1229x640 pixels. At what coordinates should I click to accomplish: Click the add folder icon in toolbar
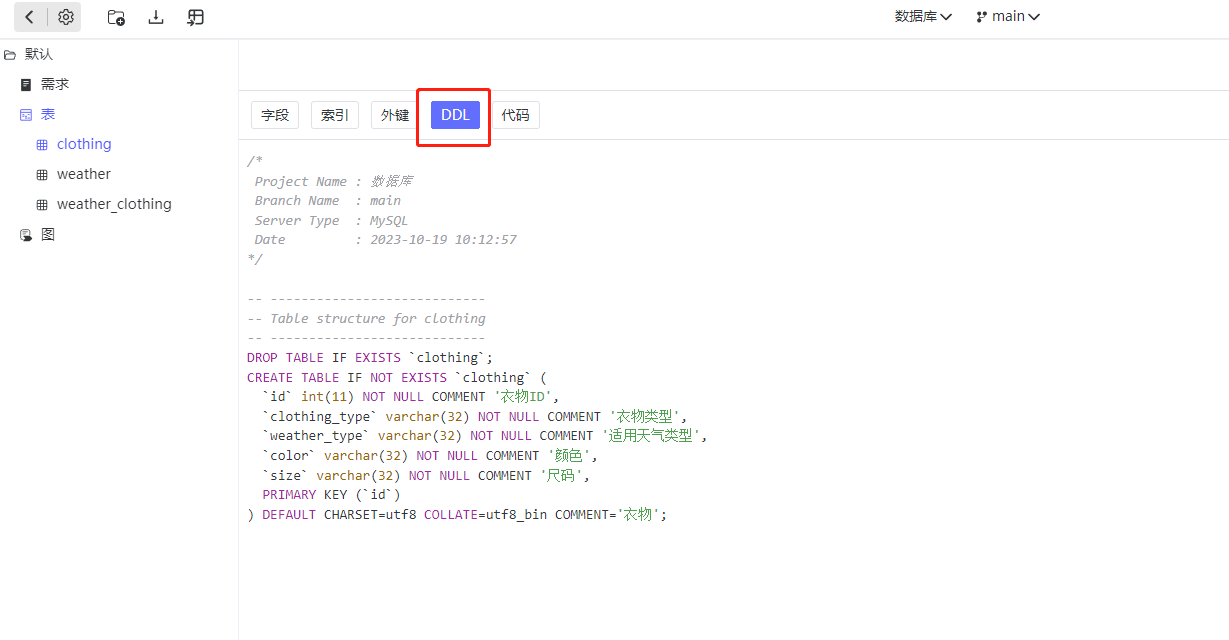115,17
